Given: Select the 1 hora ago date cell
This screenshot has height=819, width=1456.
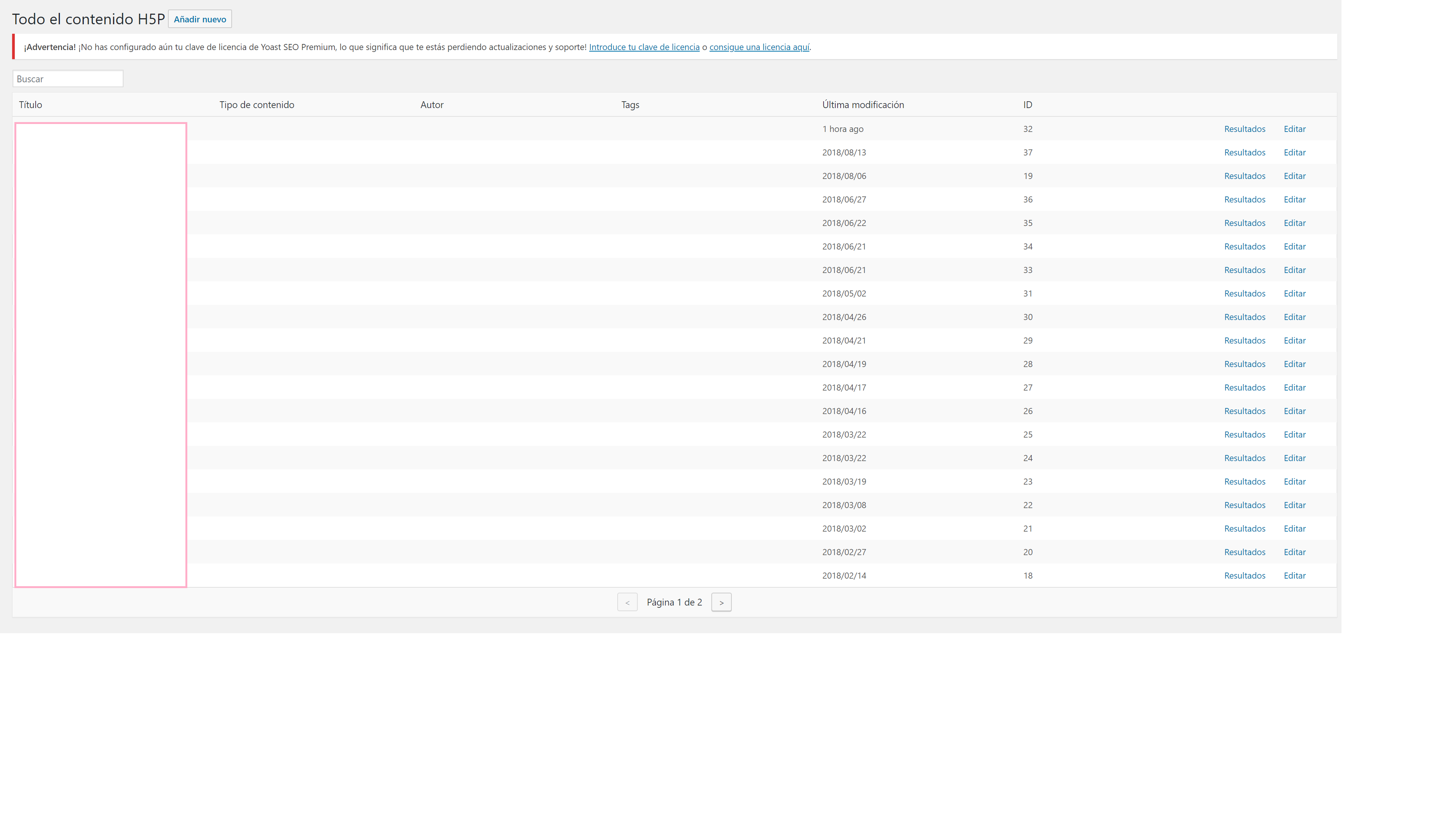Looking at the screenshot, I should (843, 129).
